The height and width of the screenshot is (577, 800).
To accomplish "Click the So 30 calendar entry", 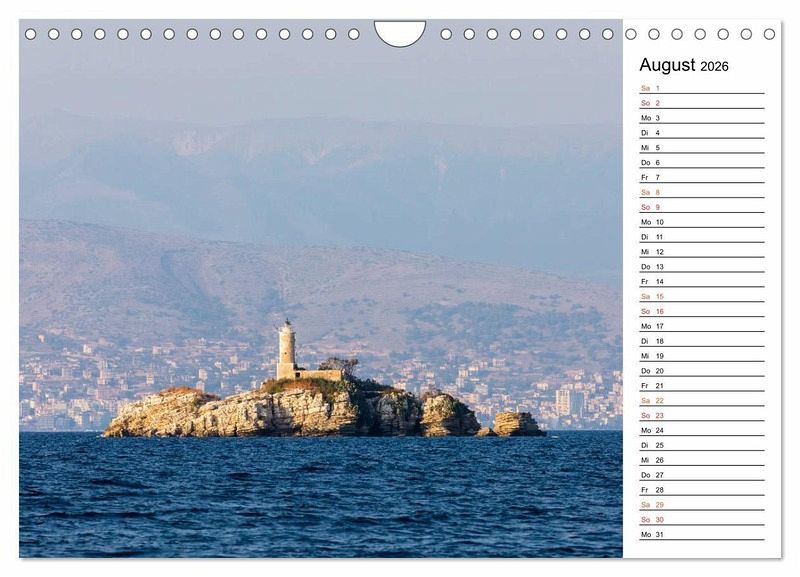I will coord(700,520).
